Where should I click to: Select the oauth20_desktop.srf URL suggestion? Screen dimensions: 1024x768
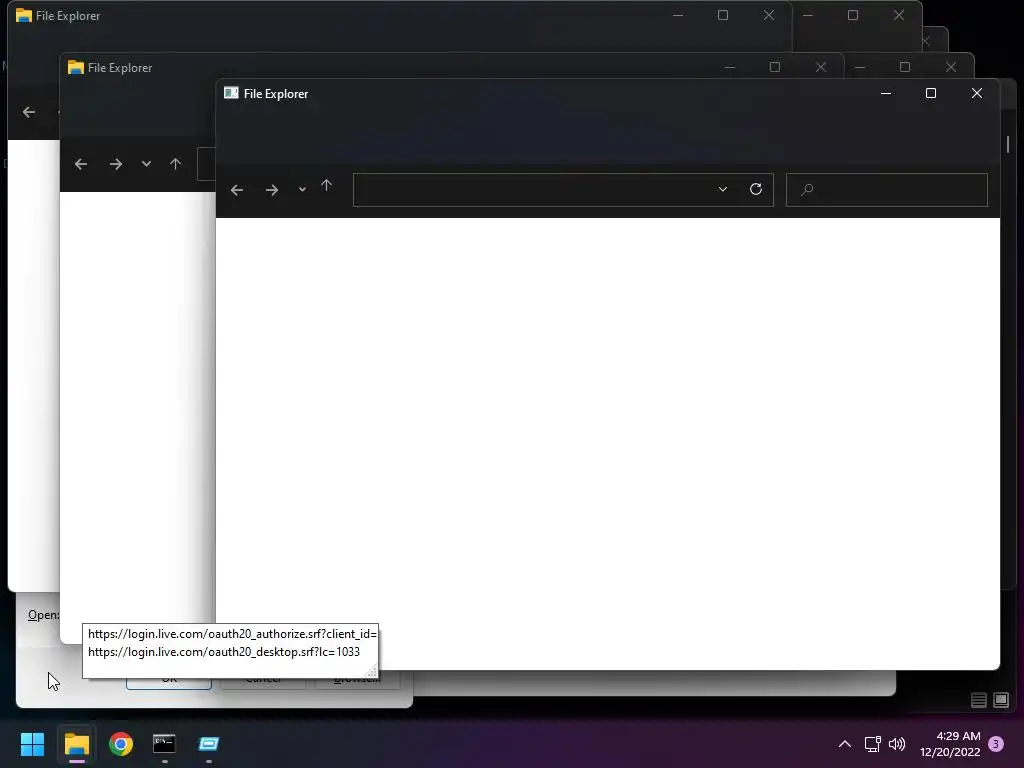224,652
